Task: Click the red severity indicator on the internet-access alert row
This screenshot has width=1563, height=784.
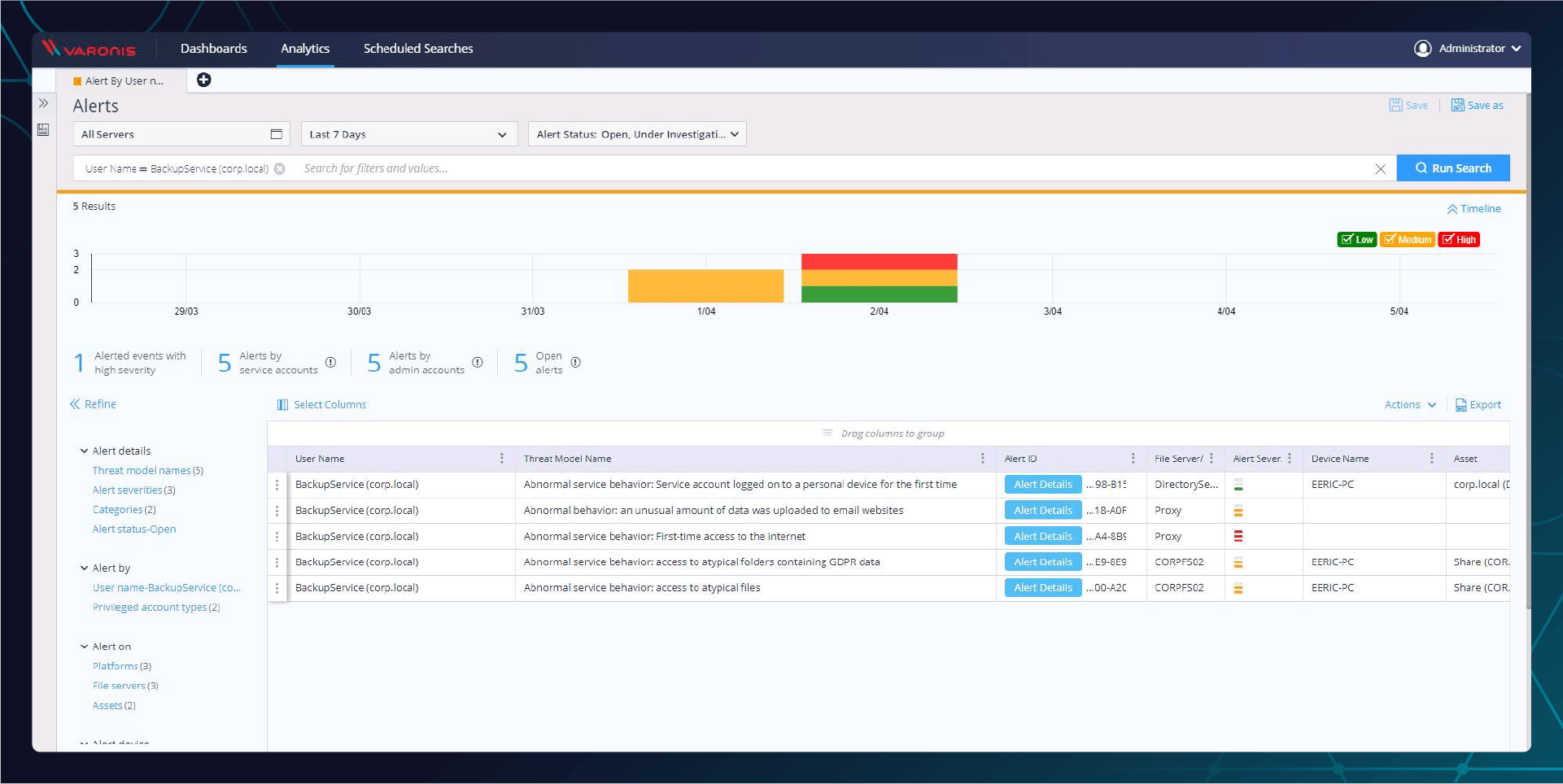Action: [1238, 536]
